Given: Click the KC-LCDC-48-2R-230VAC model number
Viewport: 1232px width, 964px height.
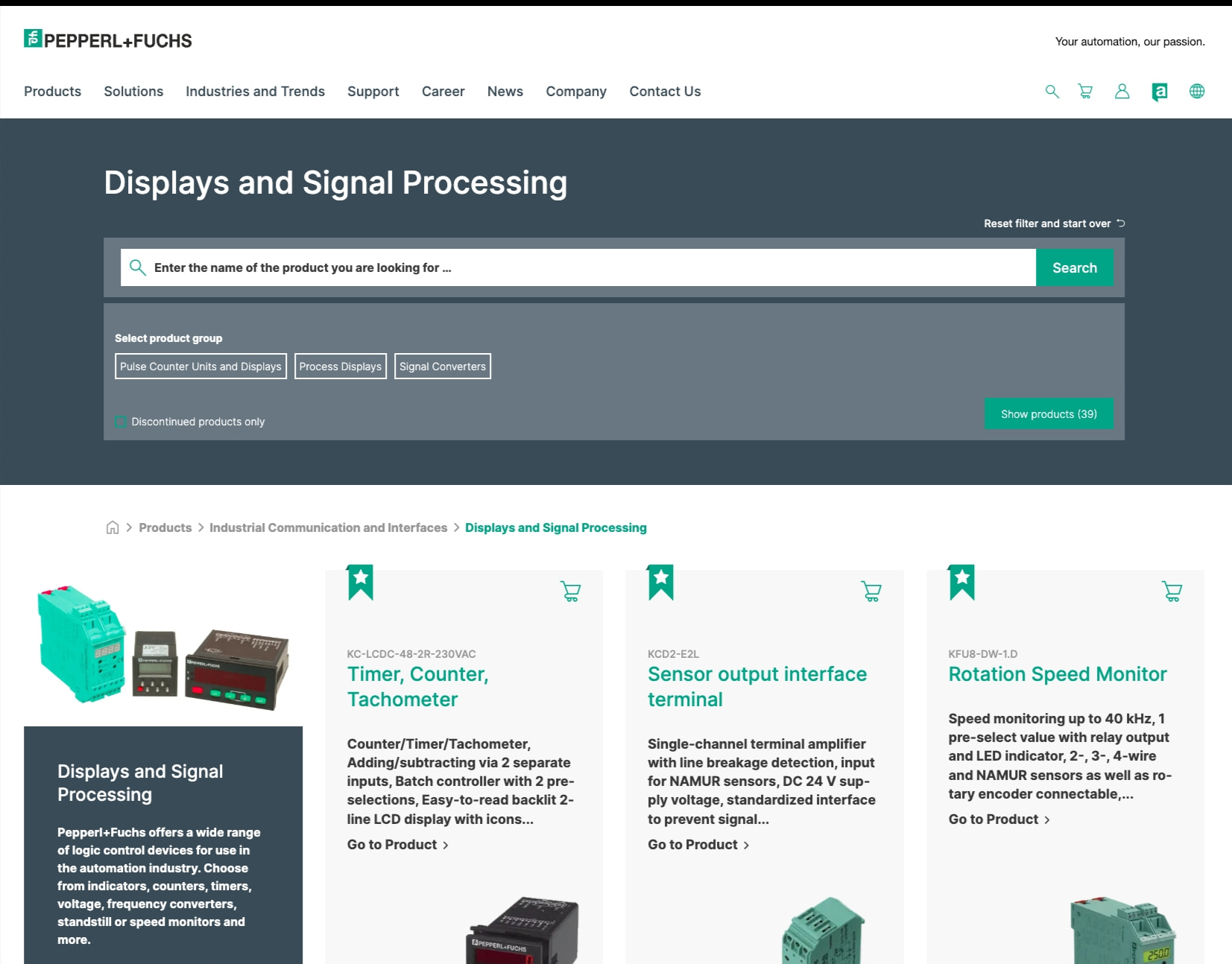Looking at the screenshot, I should (x=411, y=654).
